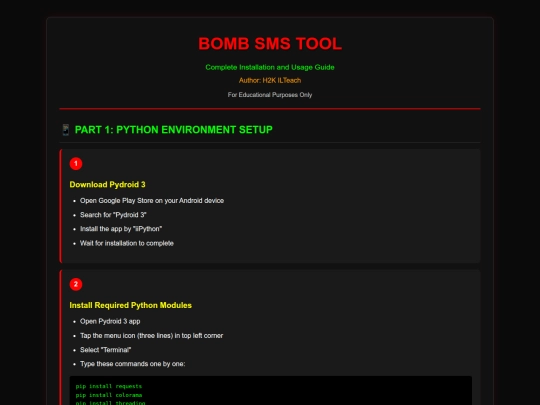Click the Tap the menu icon bullet
The image size is (540, 405).
152,335
